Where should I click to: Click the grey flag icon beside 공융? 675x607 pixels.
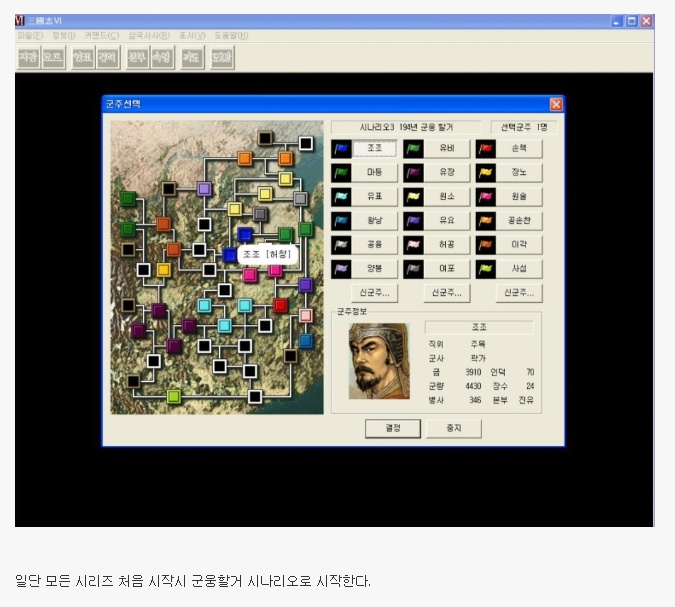pos(341,245)
